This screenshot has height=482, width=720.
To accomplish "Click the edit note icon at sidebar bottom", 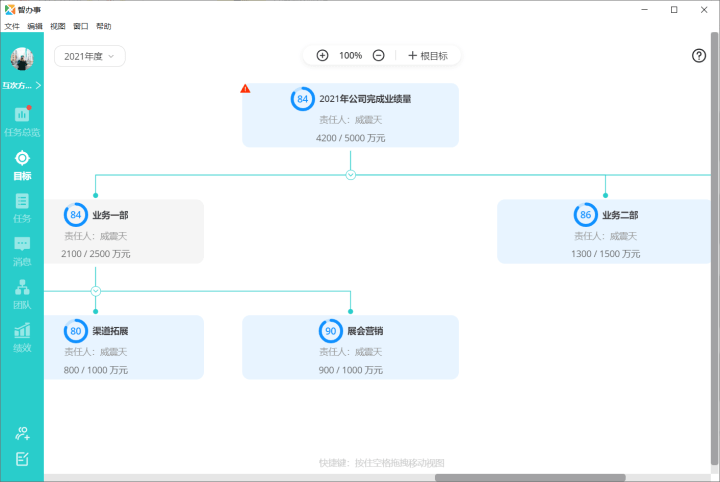I will click(22, 459).
